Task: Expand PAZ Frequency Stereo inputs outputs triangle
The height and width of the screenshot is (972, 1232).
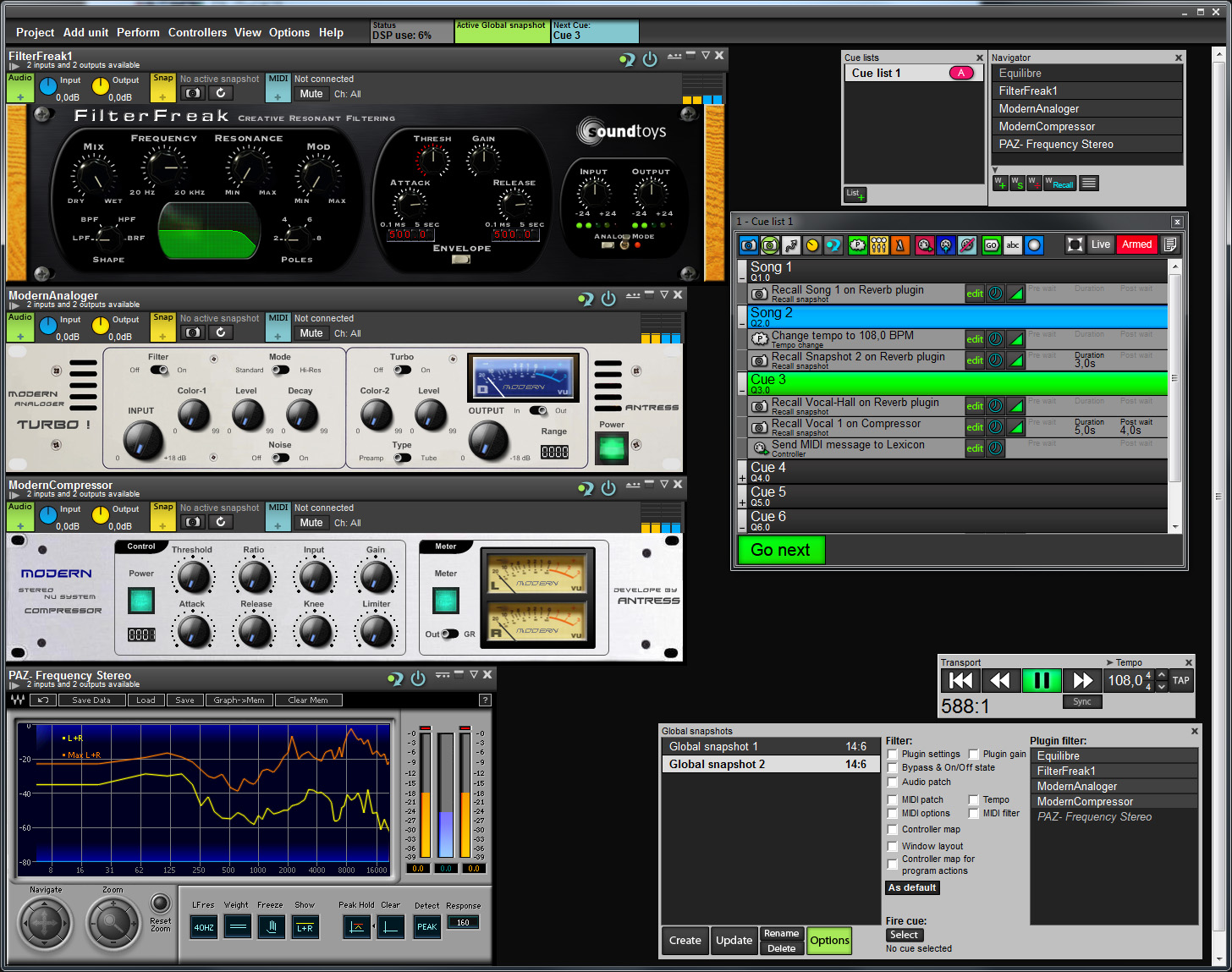Action: (14, 685)
